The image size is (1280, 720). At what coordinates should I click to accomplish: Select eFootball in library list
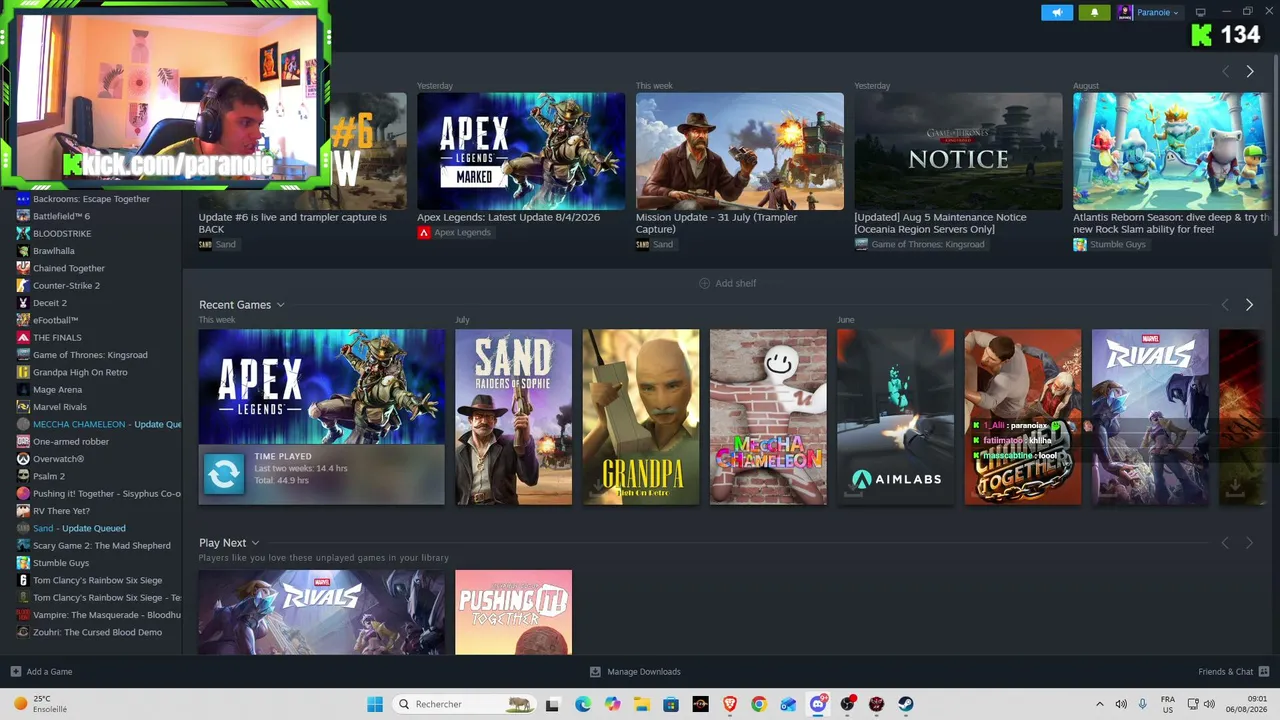pos(55,320)
